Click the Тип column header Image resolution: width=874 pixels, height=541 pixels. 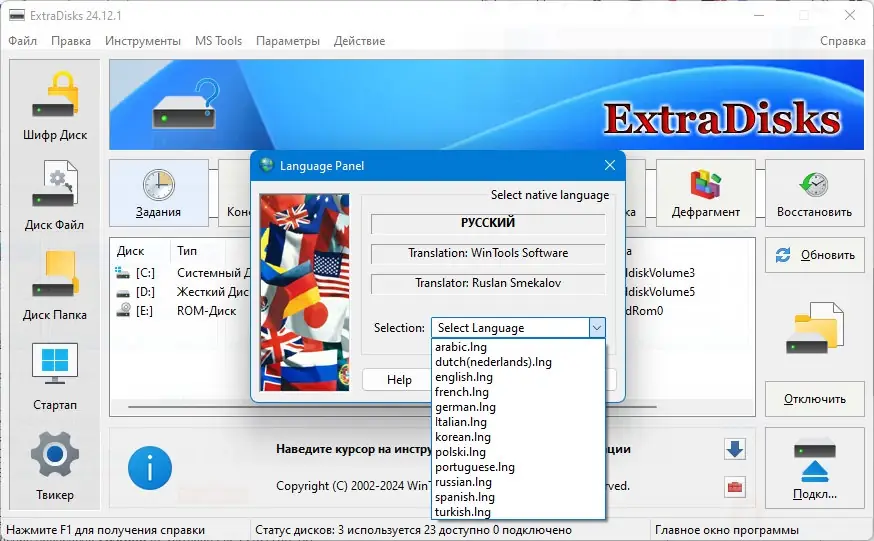[187, 251]
